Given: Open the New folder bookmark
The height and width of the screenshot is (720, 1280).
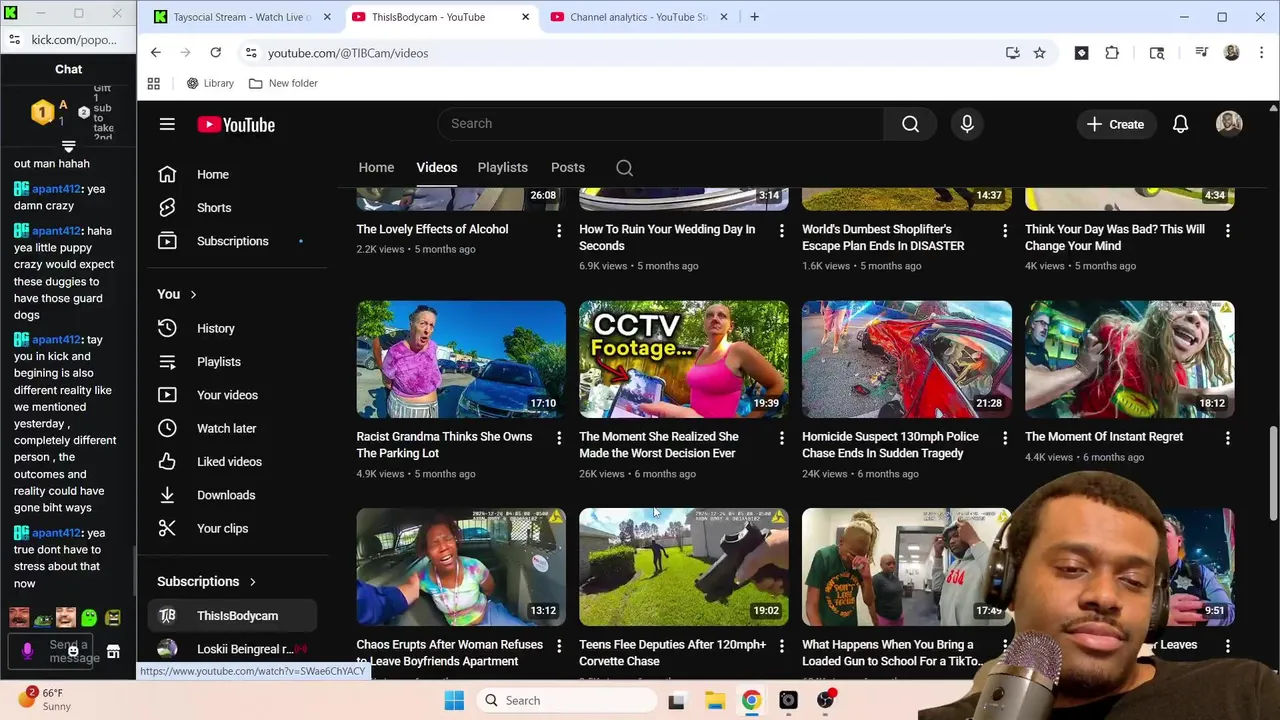Looking at the screenshot, I should pos(283,83).
